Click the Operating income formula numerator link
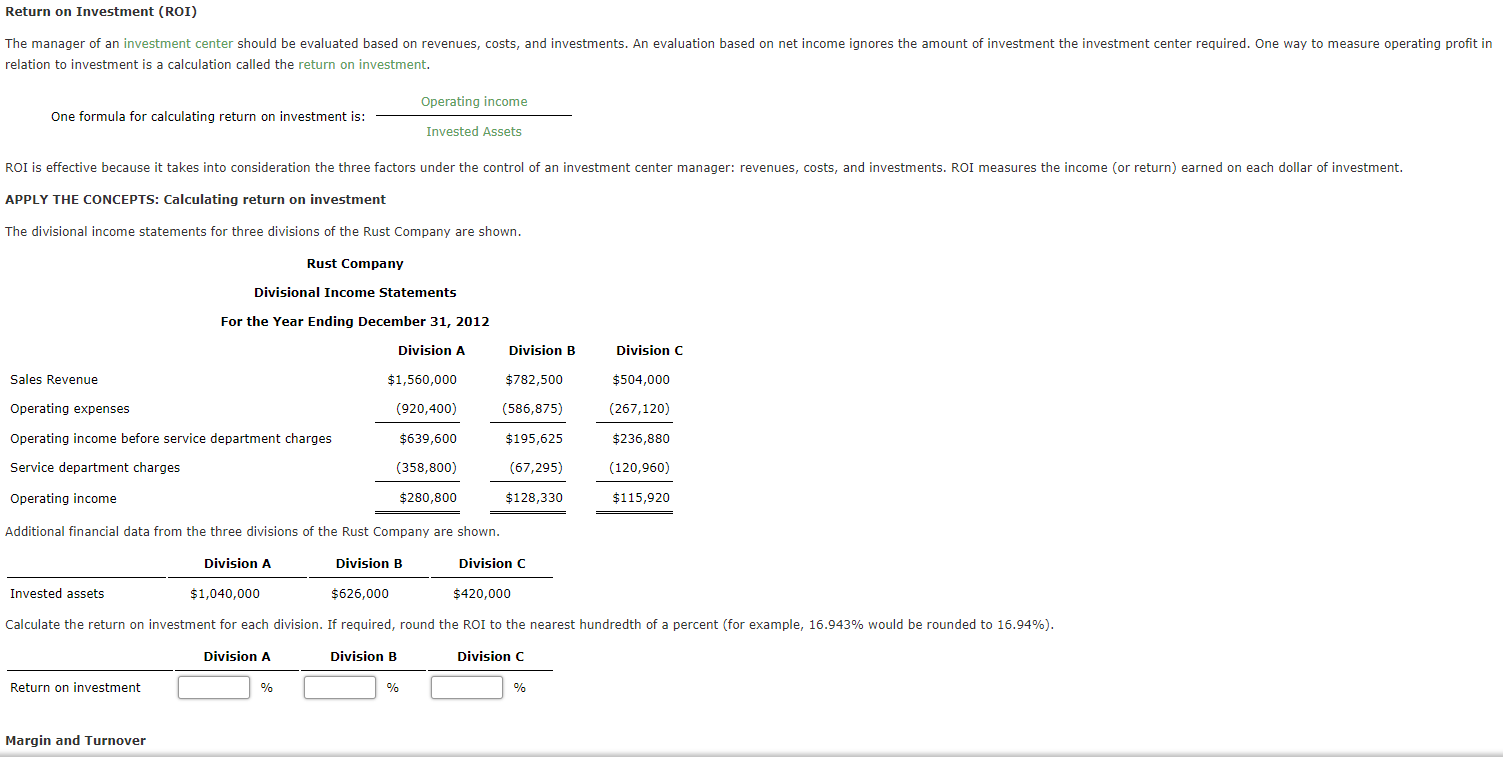 (x=473, y=101)
